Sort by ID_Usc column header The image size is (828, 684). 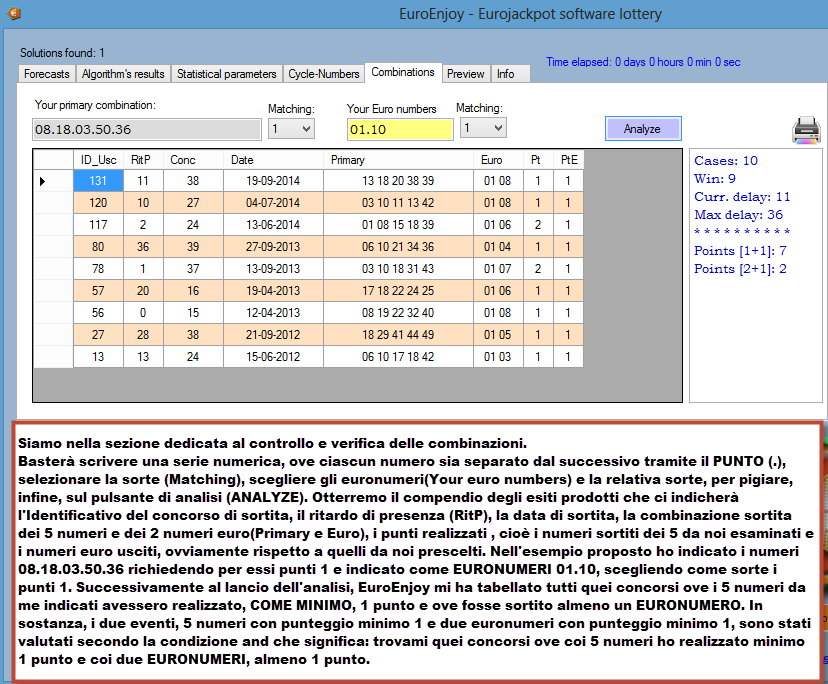[x=98, y=160]
